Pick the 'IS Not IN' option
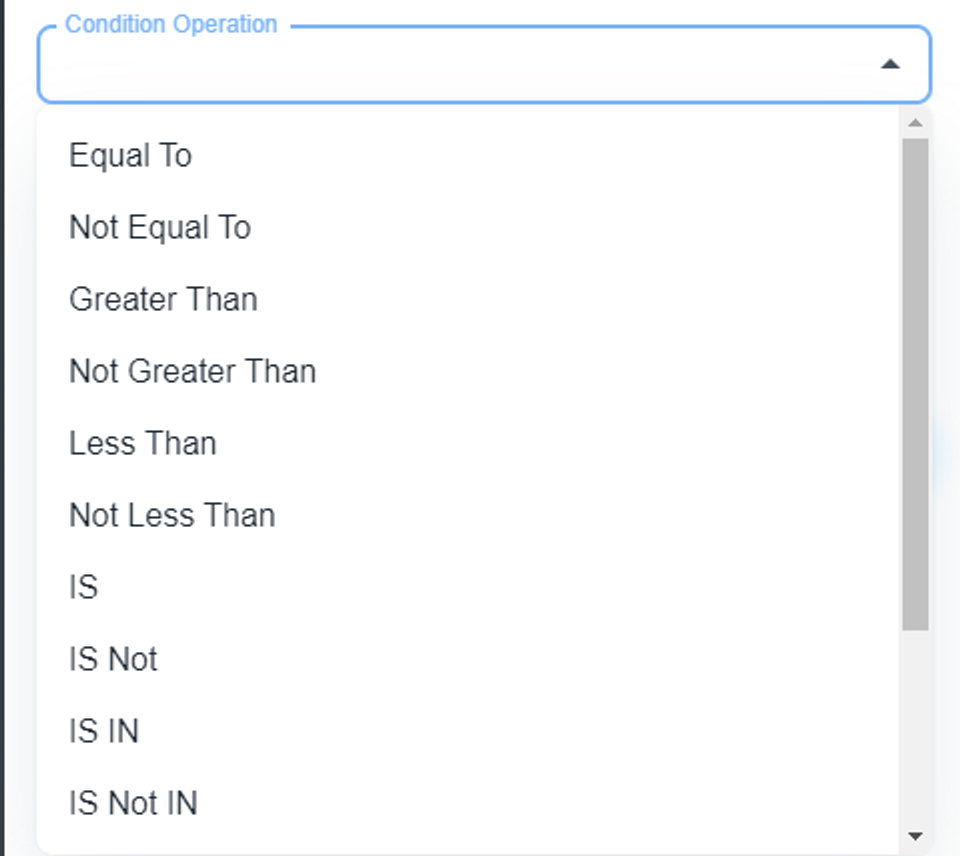Viewport: 960px width, 856px height. (x=133, y=804)
